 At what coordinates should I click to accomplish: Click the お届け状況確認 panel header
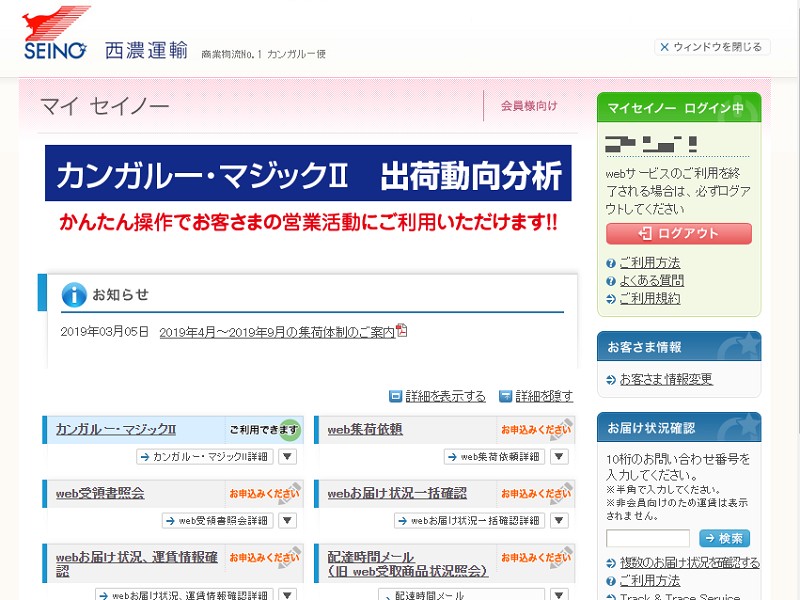pos(679,427)
